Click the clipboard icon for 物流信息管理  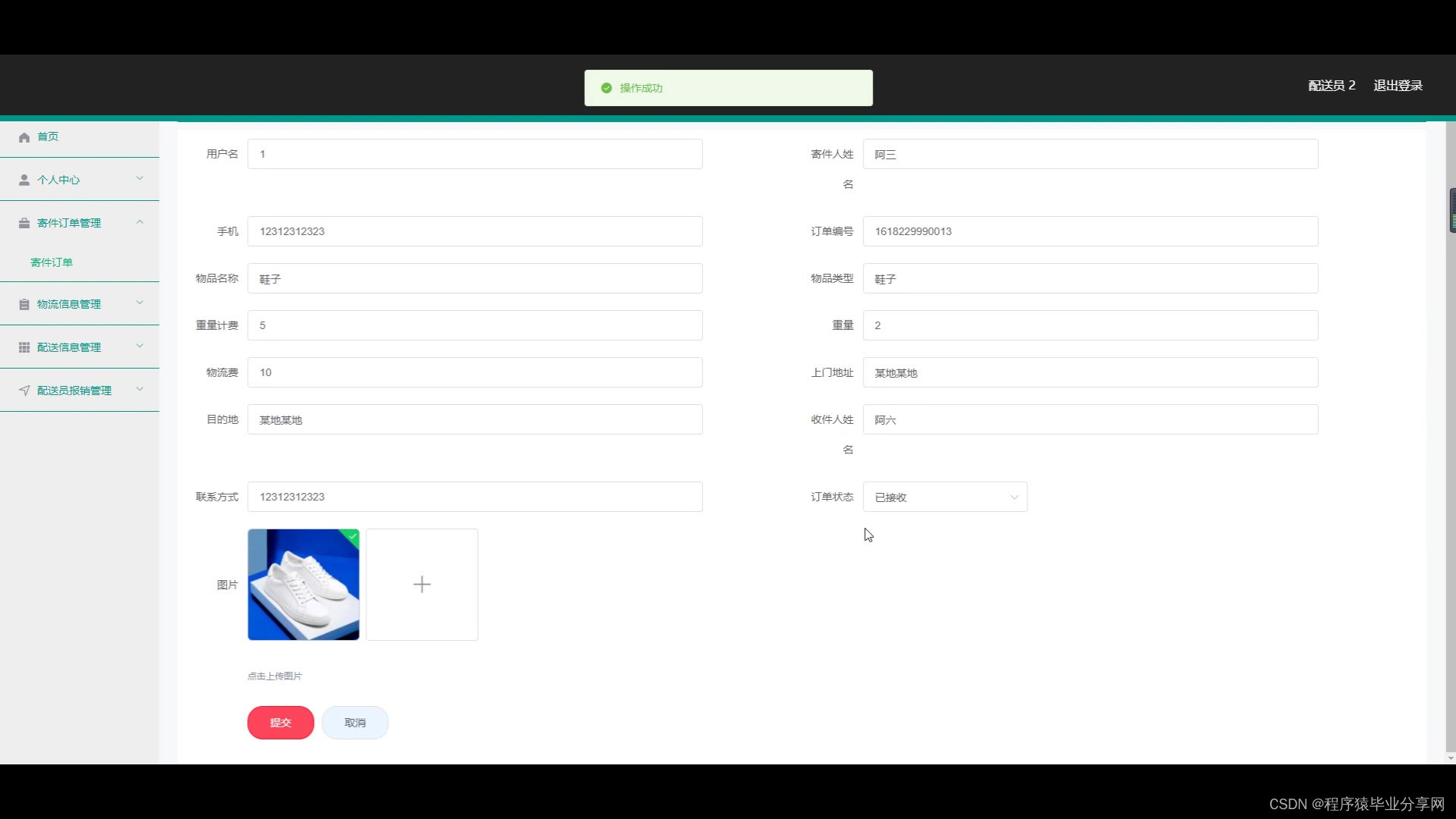click(x=24, y=304)
